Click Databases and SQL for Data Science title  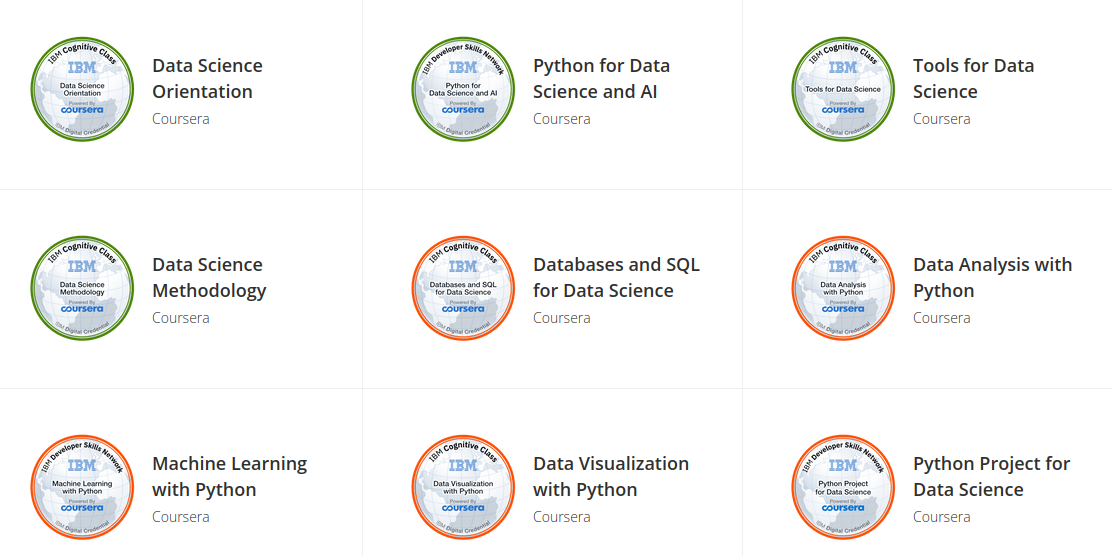[616, 277]
